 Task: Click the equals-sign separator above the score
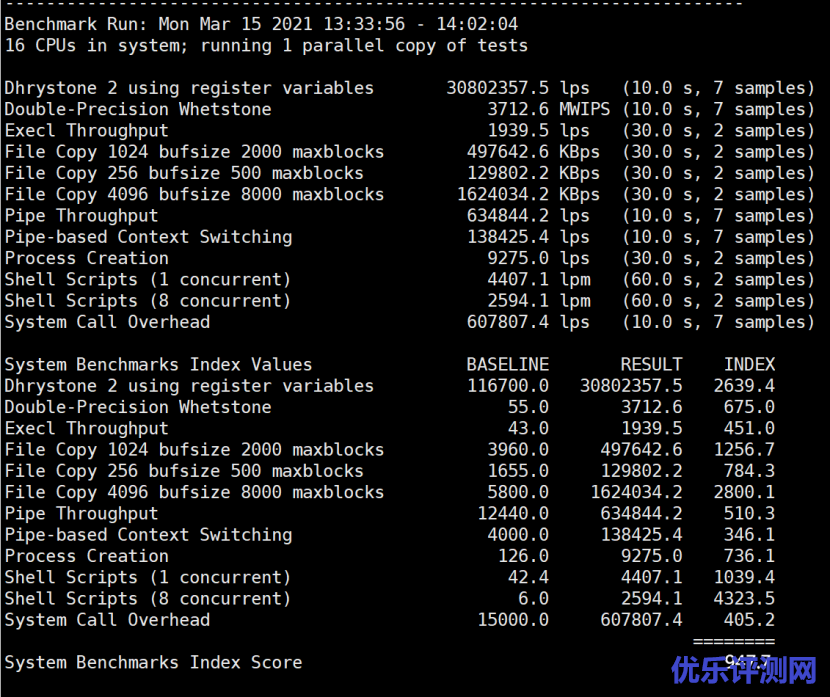click(x=733, y=640)
